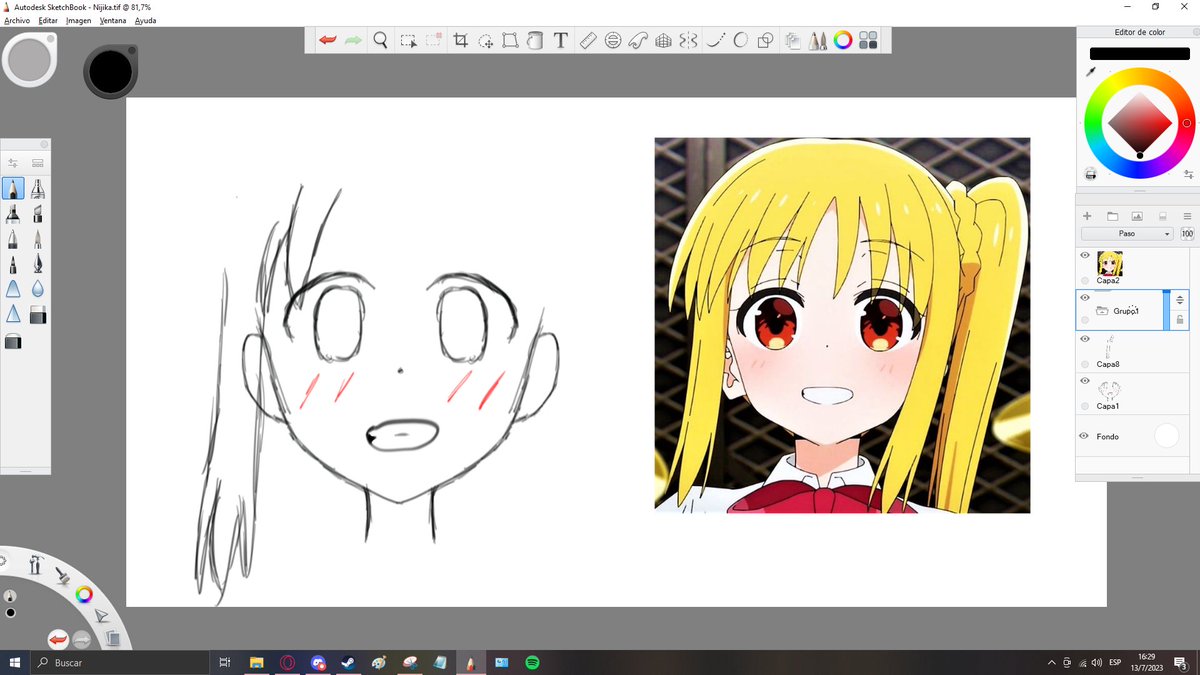Select the Airbrush in brush palette
This screenshot has height=675, width=1200.
coord(37,189)
